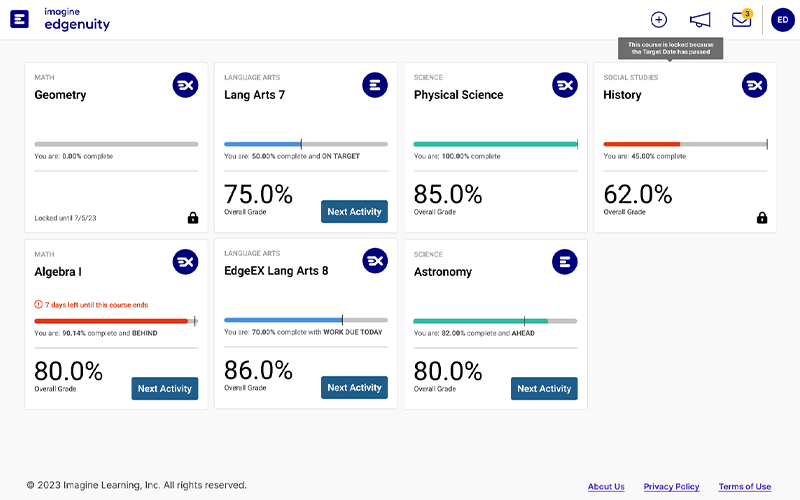Click Next Activity for Algebra I
The height and width of the screenshot is (500, 800).
coord(164,388)
